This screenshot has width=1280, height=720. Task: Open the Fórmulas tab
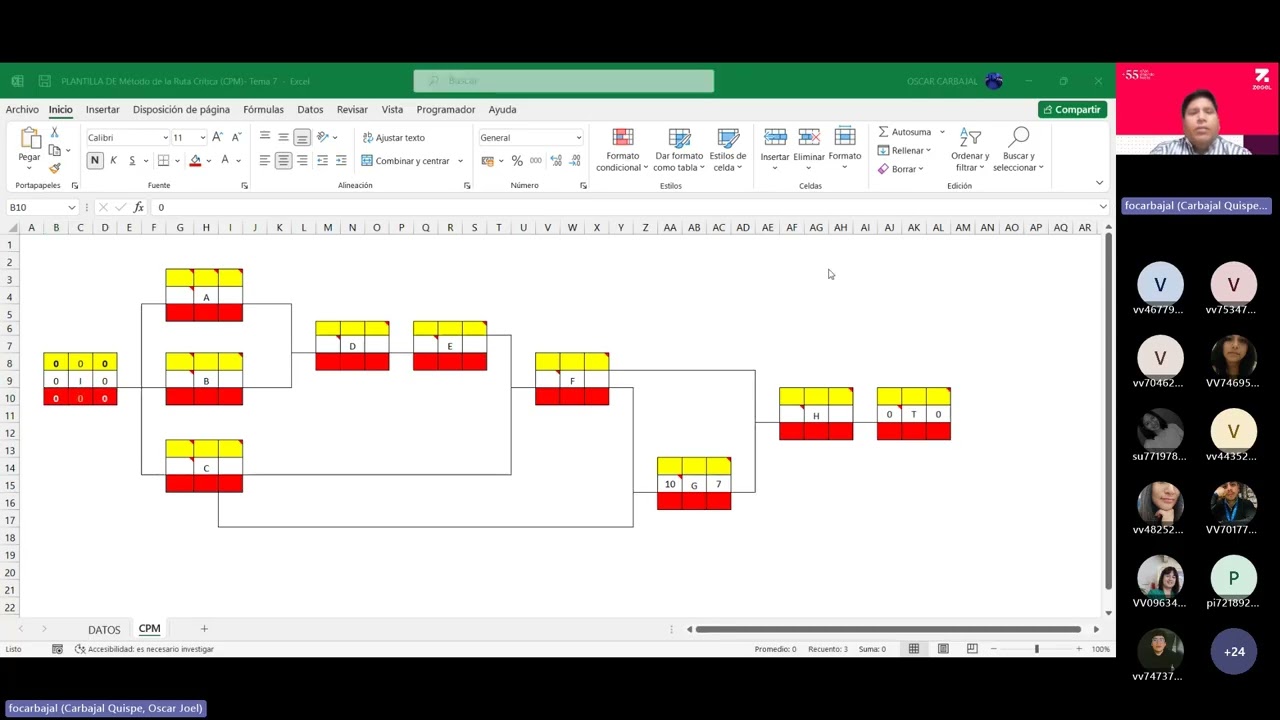[x=263, y=110]
